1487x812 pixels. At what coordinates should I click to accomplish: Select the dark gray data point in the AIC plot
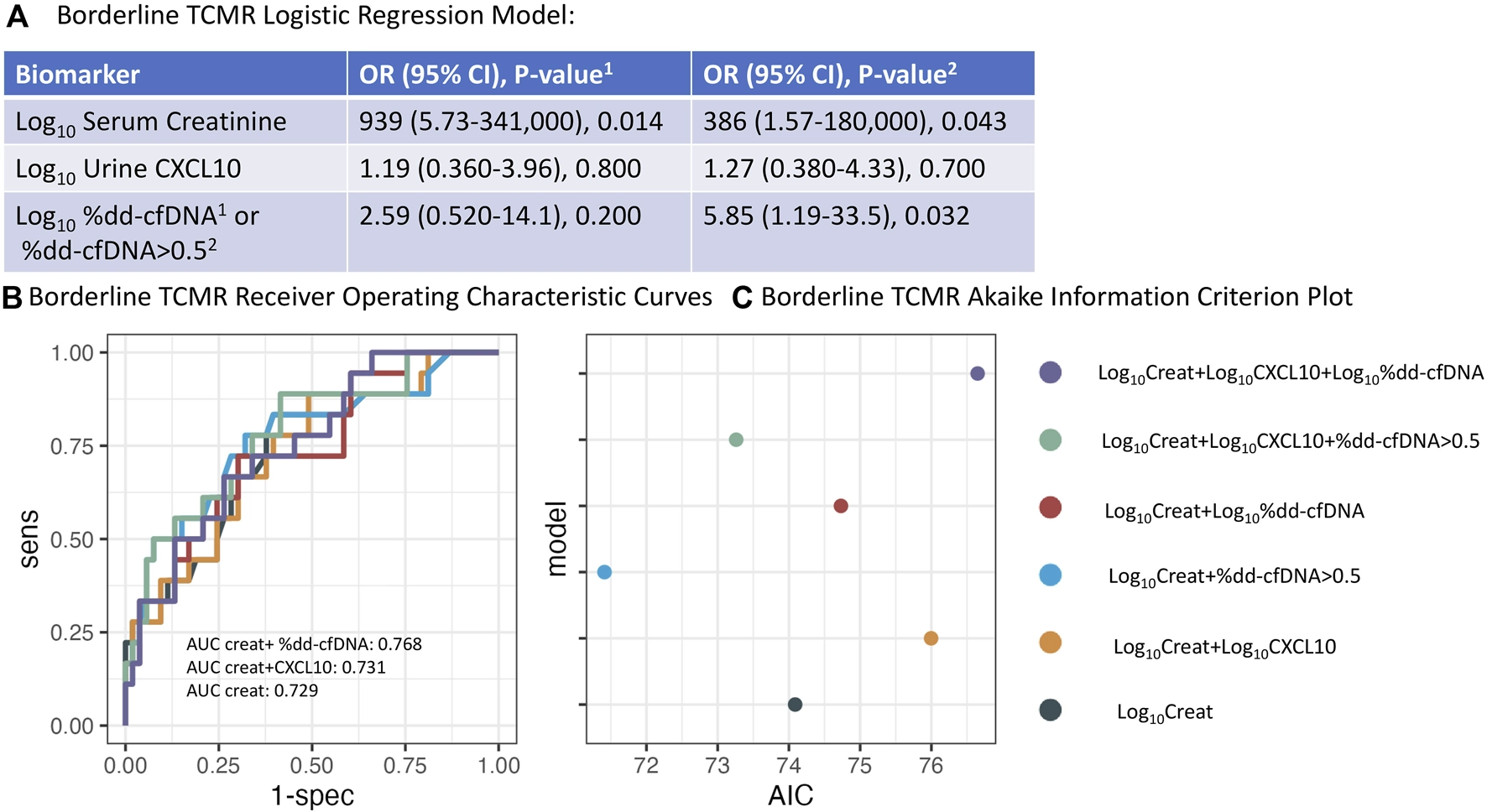(x=795, y=705)
